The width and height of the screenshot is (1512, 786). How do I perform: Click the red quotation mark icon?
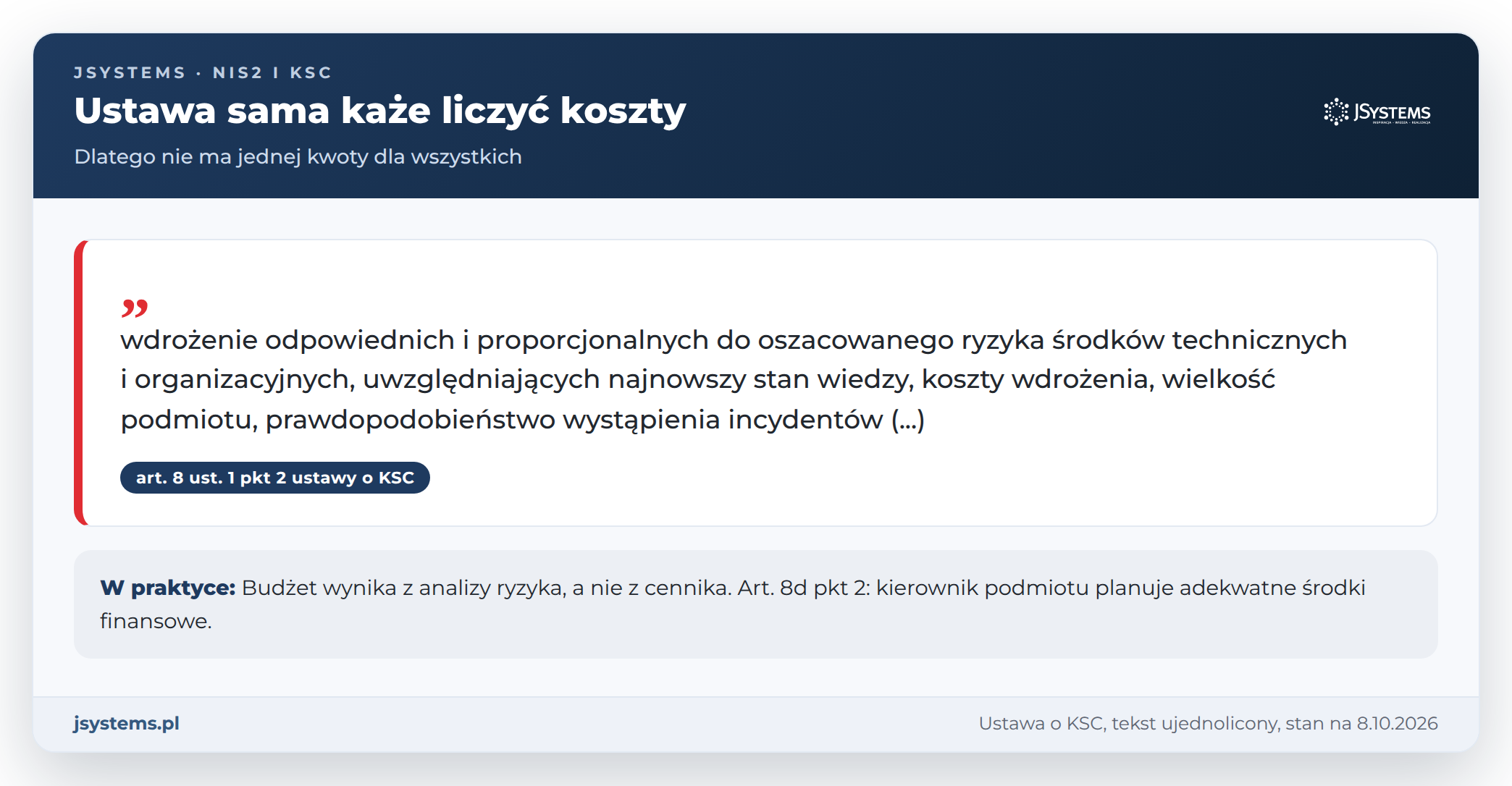(134, 308)
